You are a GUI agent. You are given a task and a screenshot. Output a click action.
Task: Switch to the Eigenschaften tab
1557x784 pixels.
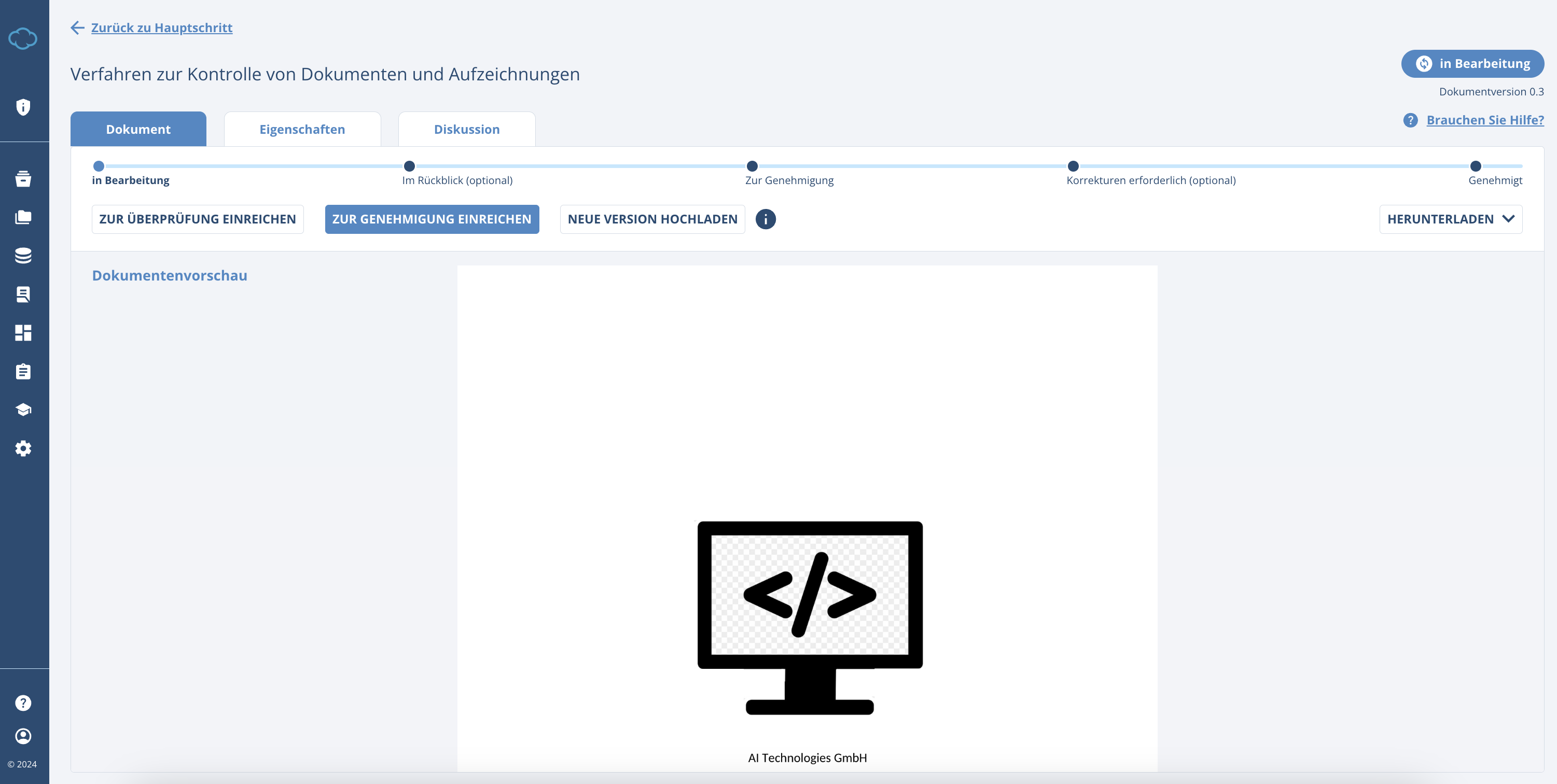coord(302,129)
